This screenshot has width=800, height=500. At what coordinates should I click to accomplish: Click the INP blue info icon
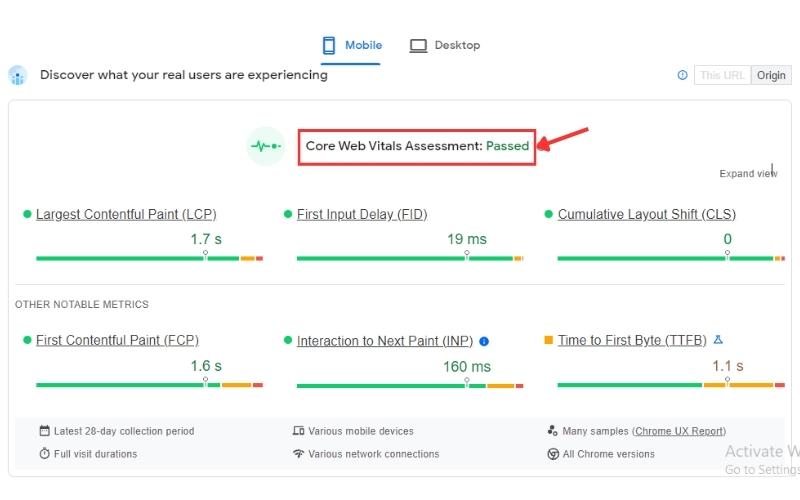[484, 341]
